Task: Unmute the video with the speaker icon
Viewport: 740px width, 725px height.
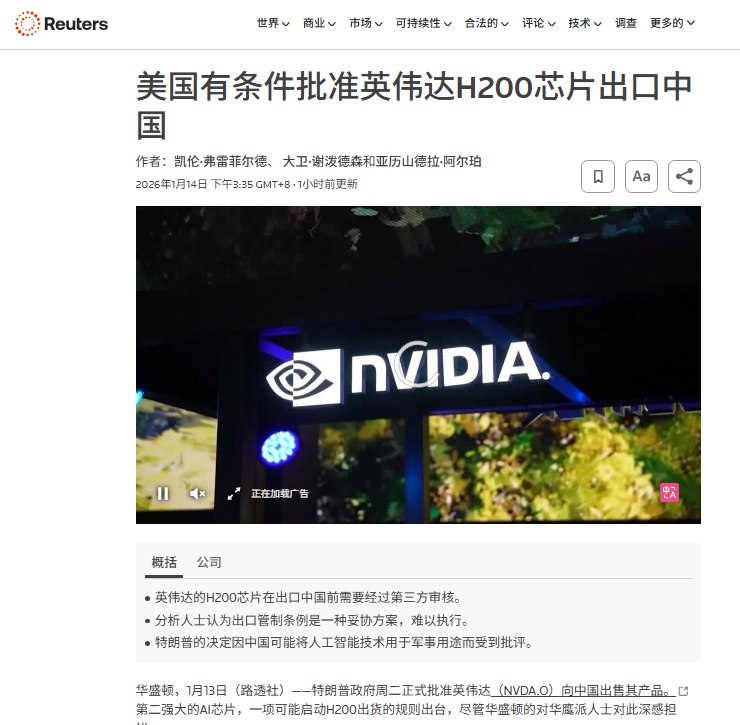Action: coord(197,494)
